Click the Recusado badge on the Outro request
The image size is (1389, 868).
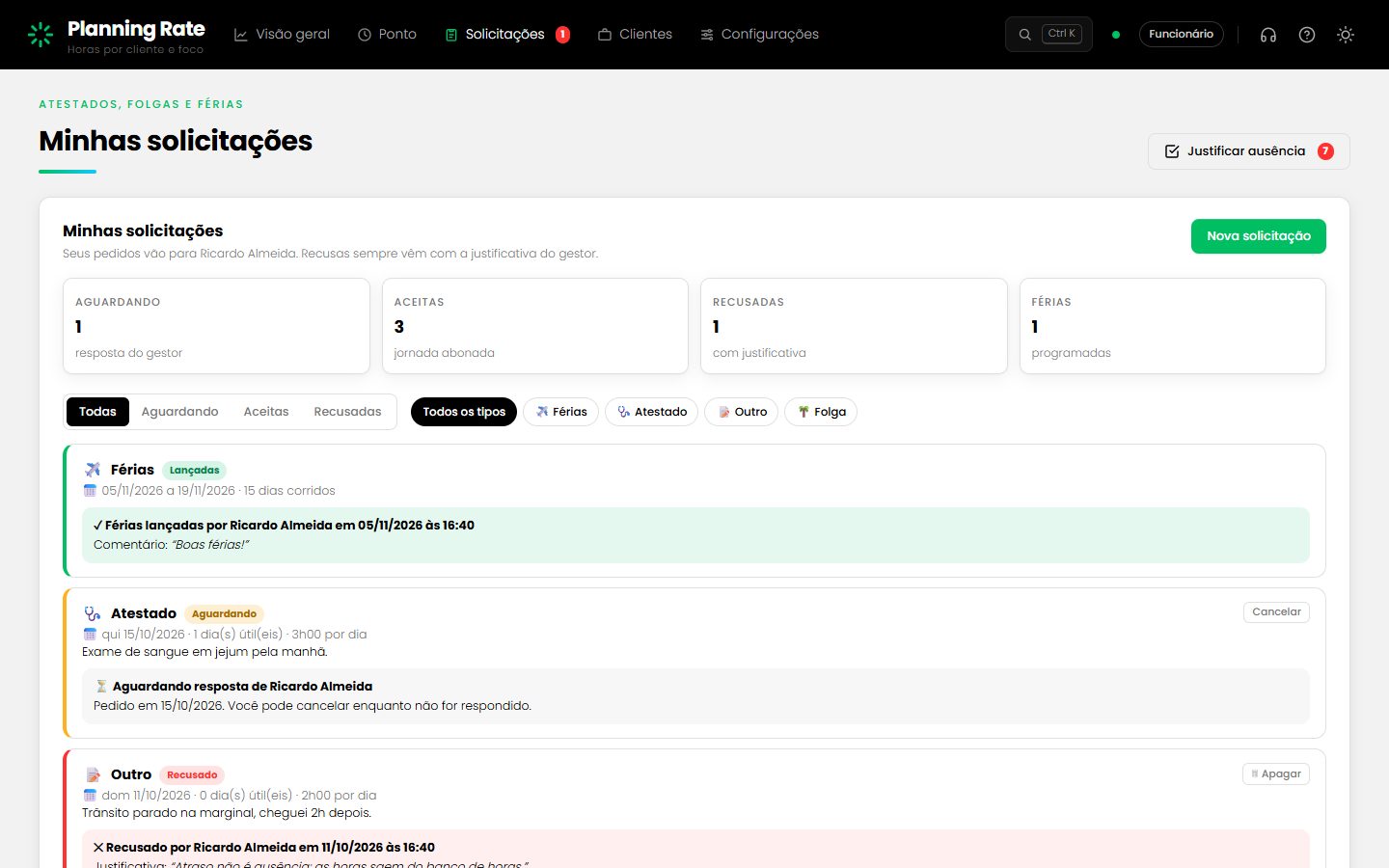coord(192,774)
